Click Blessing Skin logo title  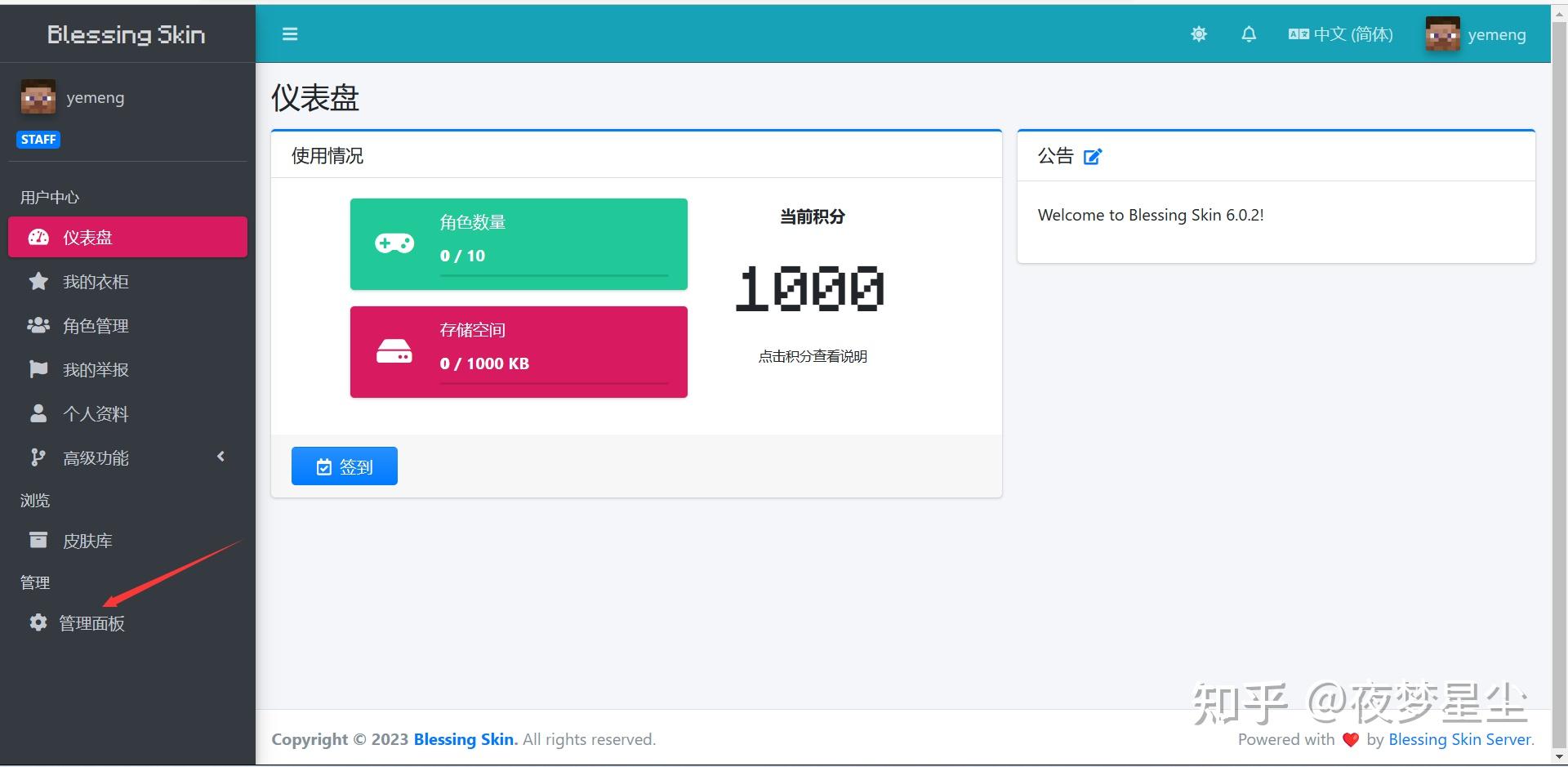(x=127, y=34)
